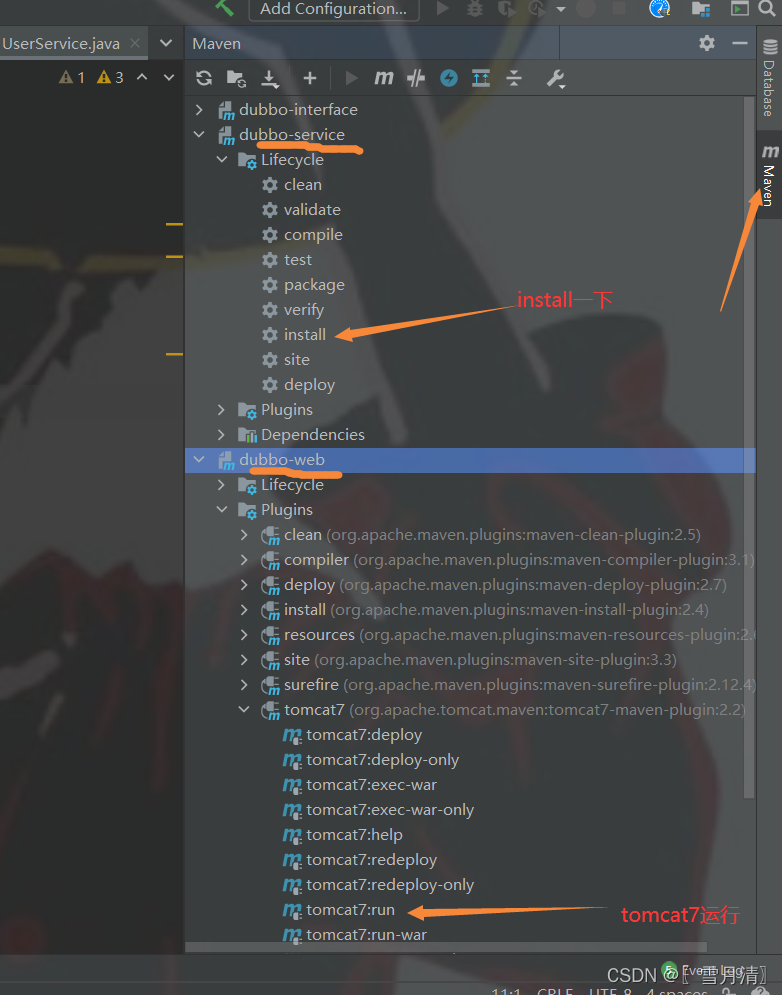The height and width of the screenshot is (995, 782).
Task: Click Download Sources and Documentation icon
Action: coord(270,78)
